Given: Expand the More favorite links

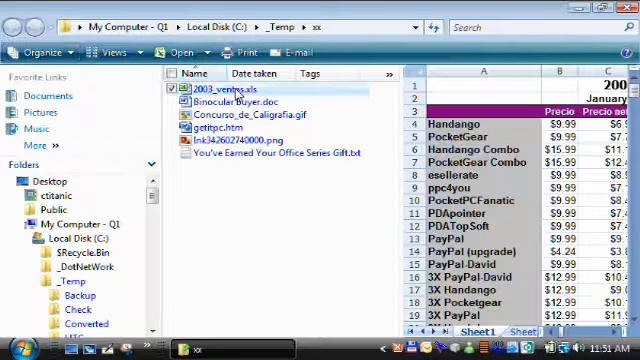Looking at the screenshot, I should [x=41, y=145].
